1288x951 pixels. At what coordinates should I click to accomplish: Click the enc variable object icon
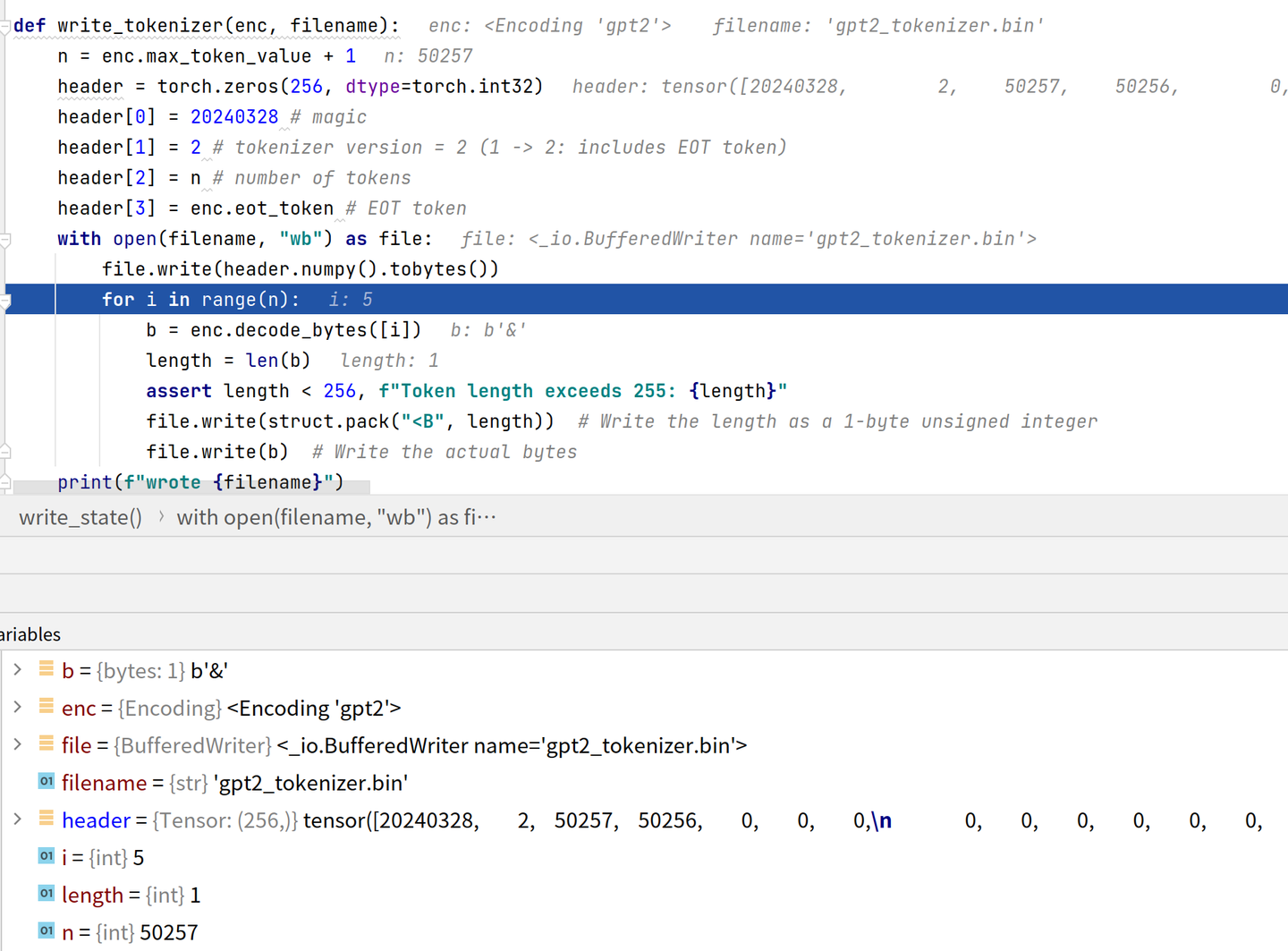click(47, 707)
